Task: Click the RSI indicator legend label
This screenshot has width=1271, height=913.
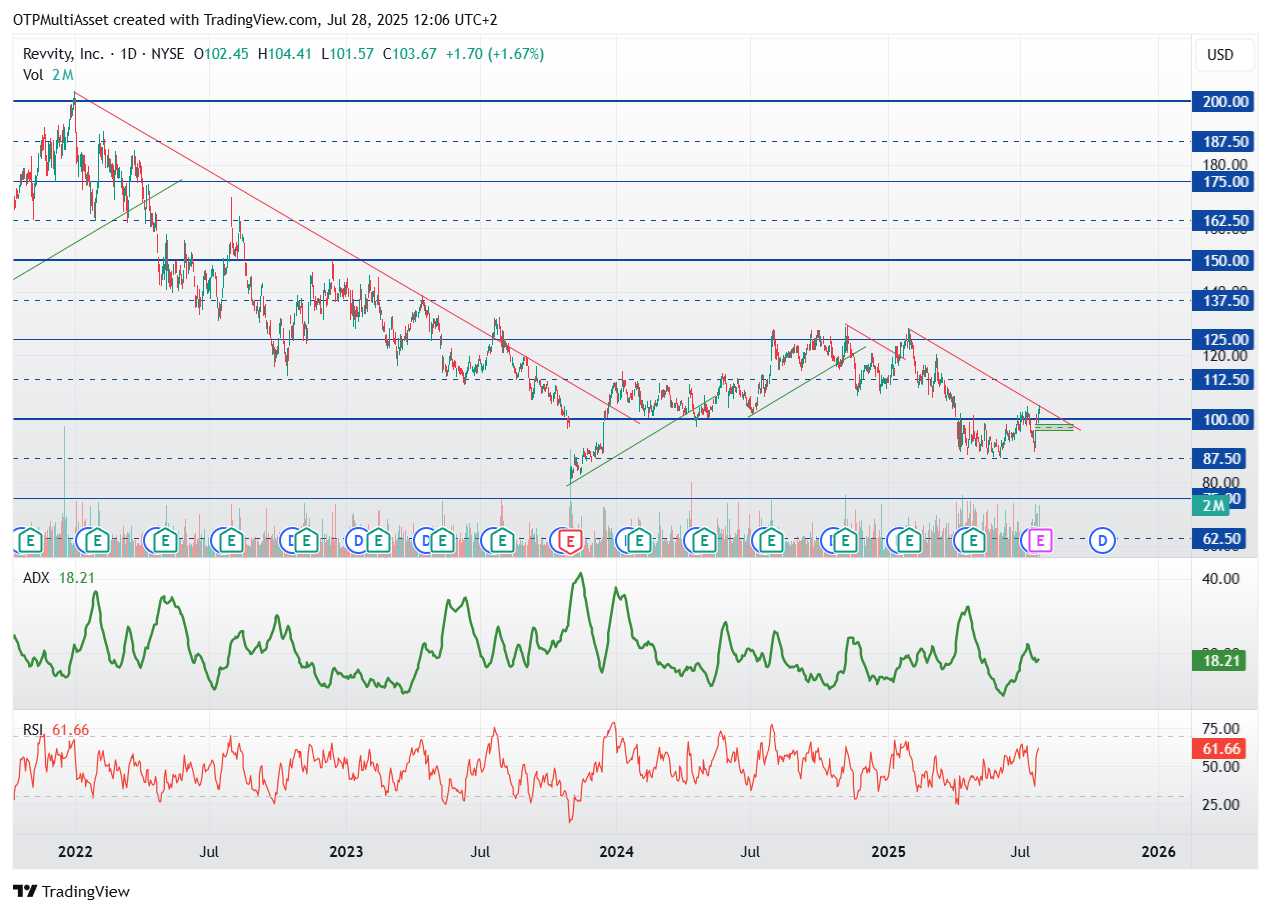Action: pos(34,731)
